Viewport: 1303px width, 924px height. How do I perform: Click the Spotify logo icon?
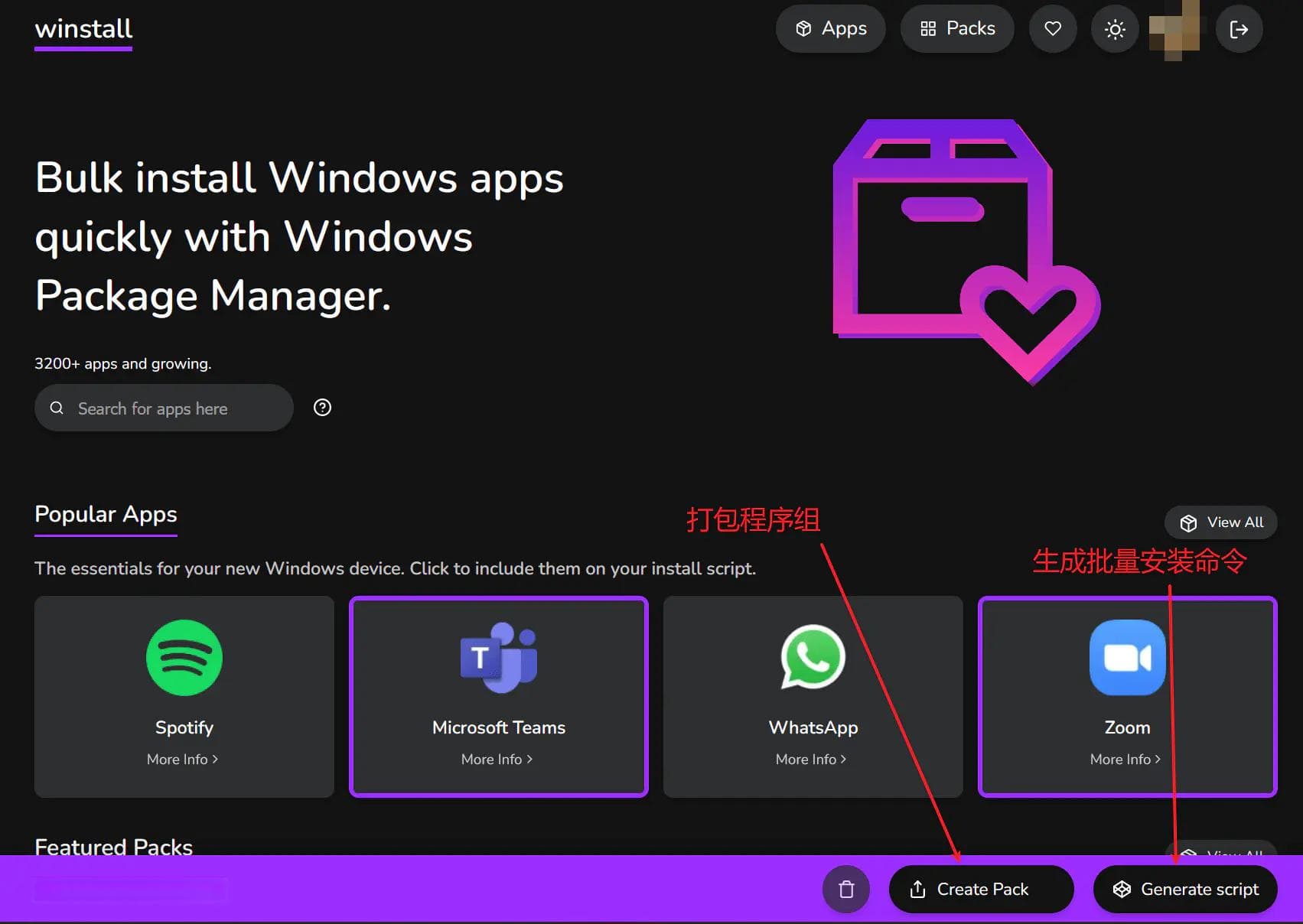(184, 658)
